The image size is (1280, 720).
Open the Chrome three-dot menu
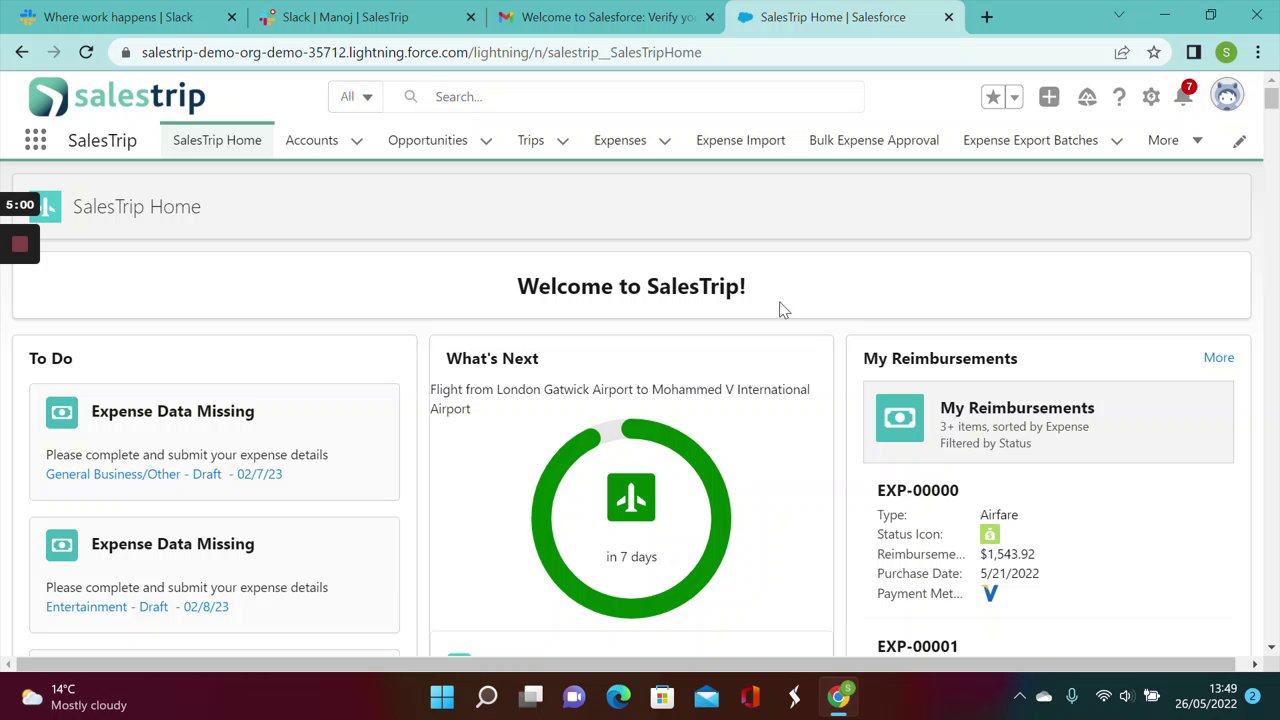coord(1258,52)
